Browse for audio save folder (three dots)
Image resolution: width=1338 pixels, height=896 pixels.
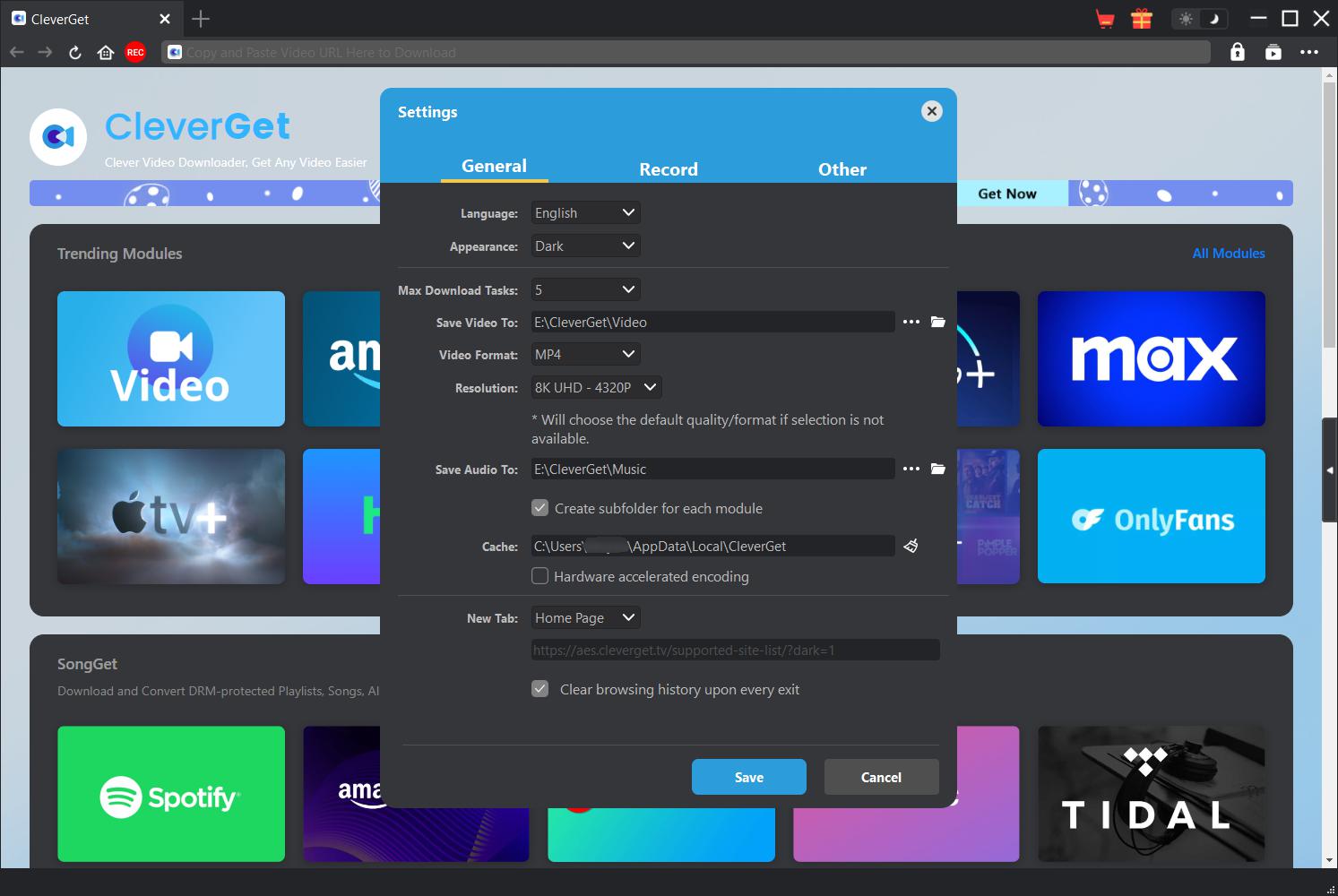911,469
